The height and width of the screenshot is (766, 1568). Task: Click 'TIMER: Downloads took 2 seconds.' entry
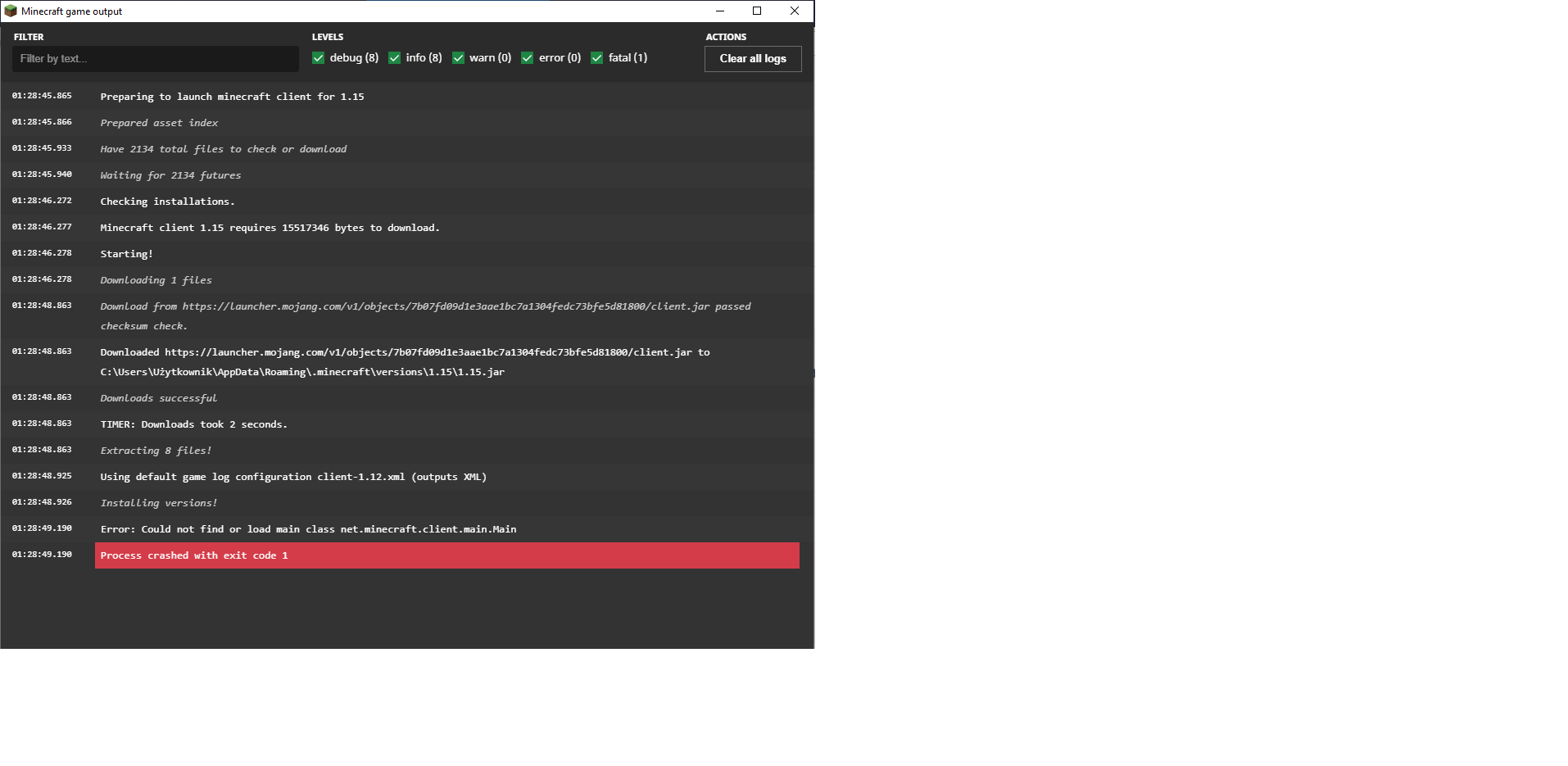pyautogui.click(x=193, y=424)
